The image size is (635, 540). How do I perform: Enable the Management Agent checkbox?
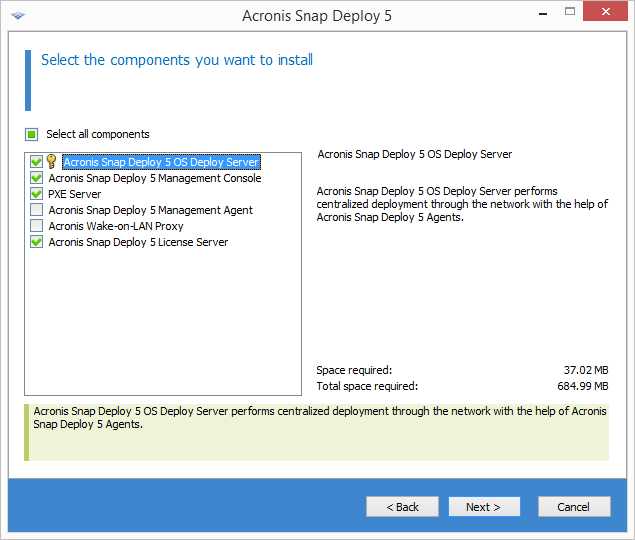click(x=37, y=210)
